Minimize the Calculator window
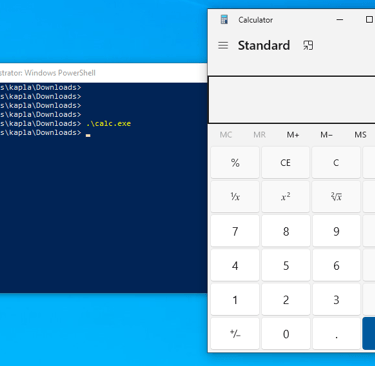 340,20
